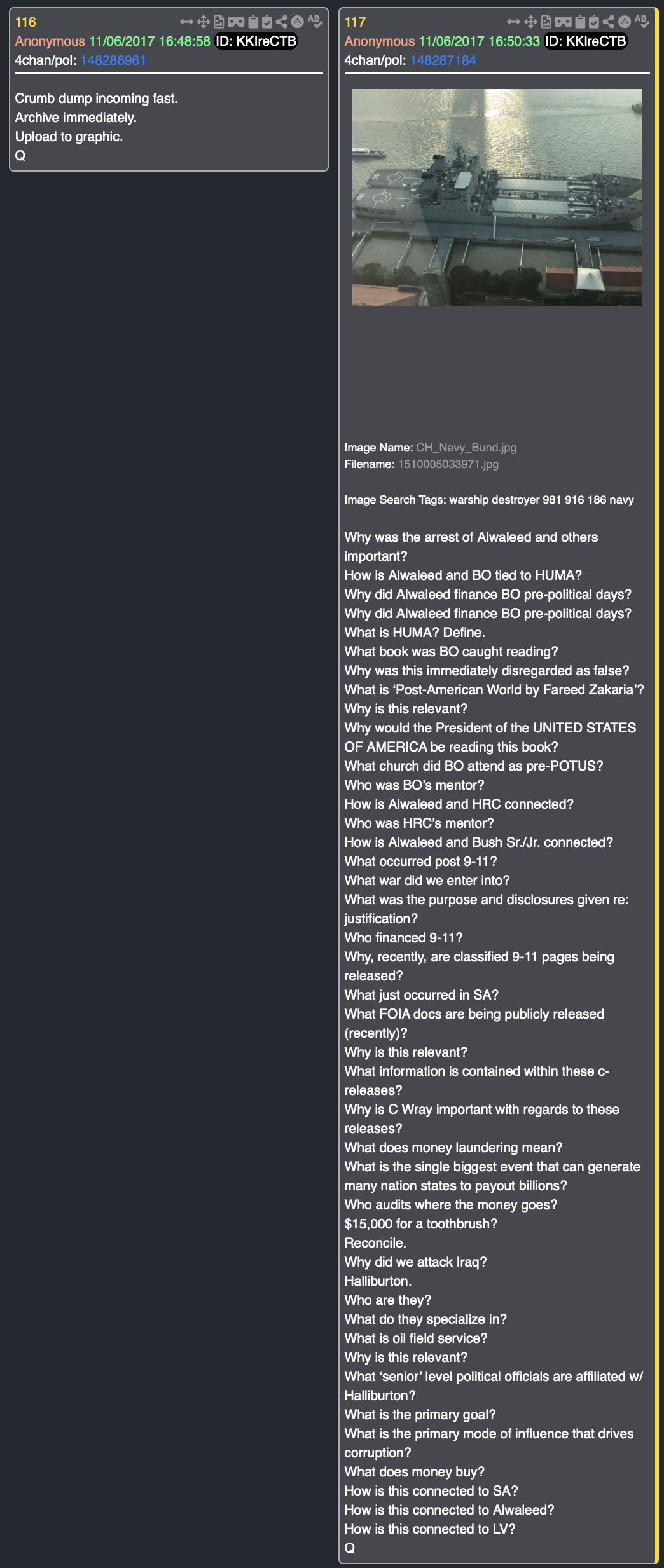Open 4chan/pol link 148286961
Viewport: 664px width, 1568px height.
coord(113,60)
